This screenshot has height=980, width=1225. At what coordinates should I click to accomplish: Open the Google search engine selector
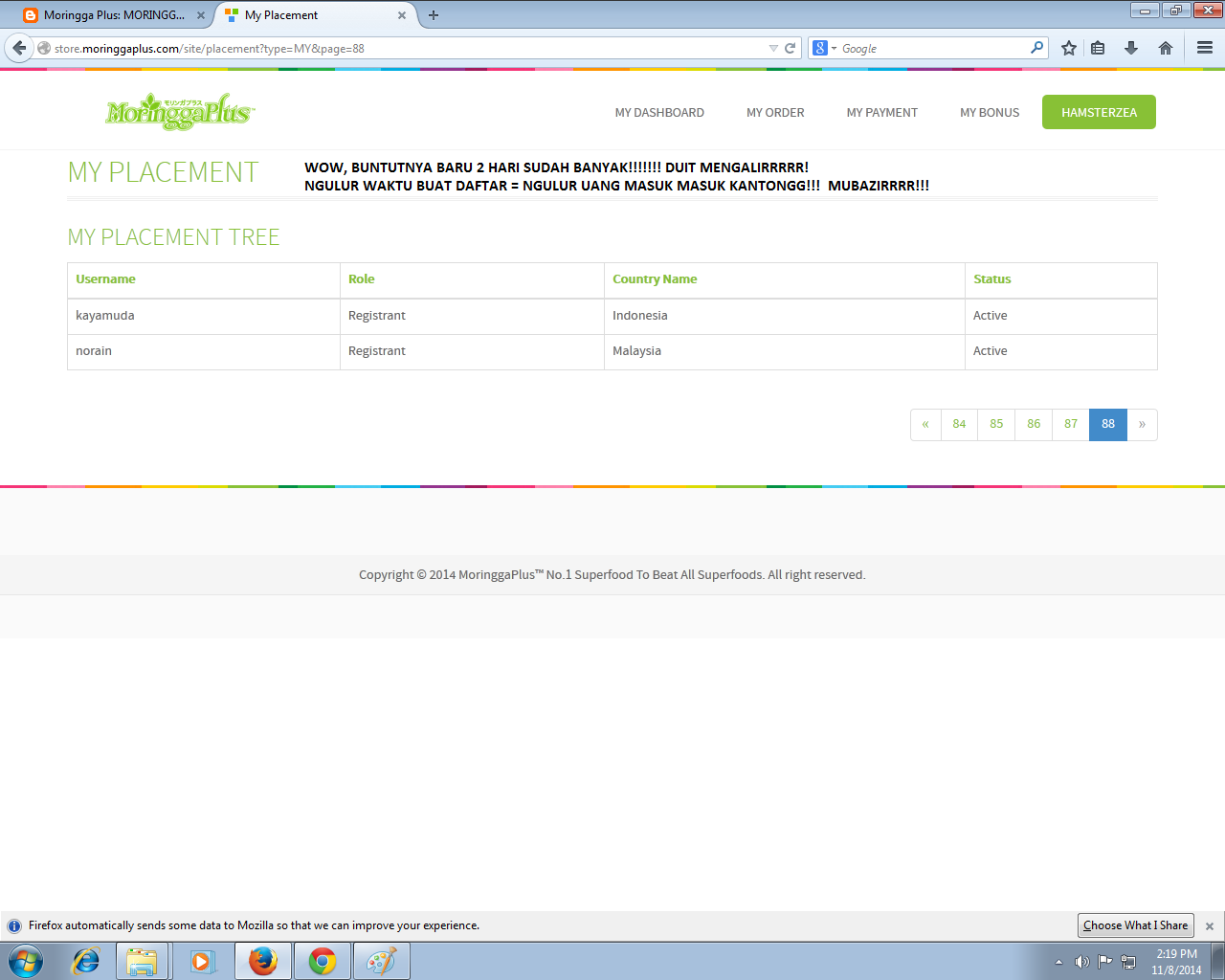[x=824, y=48]
